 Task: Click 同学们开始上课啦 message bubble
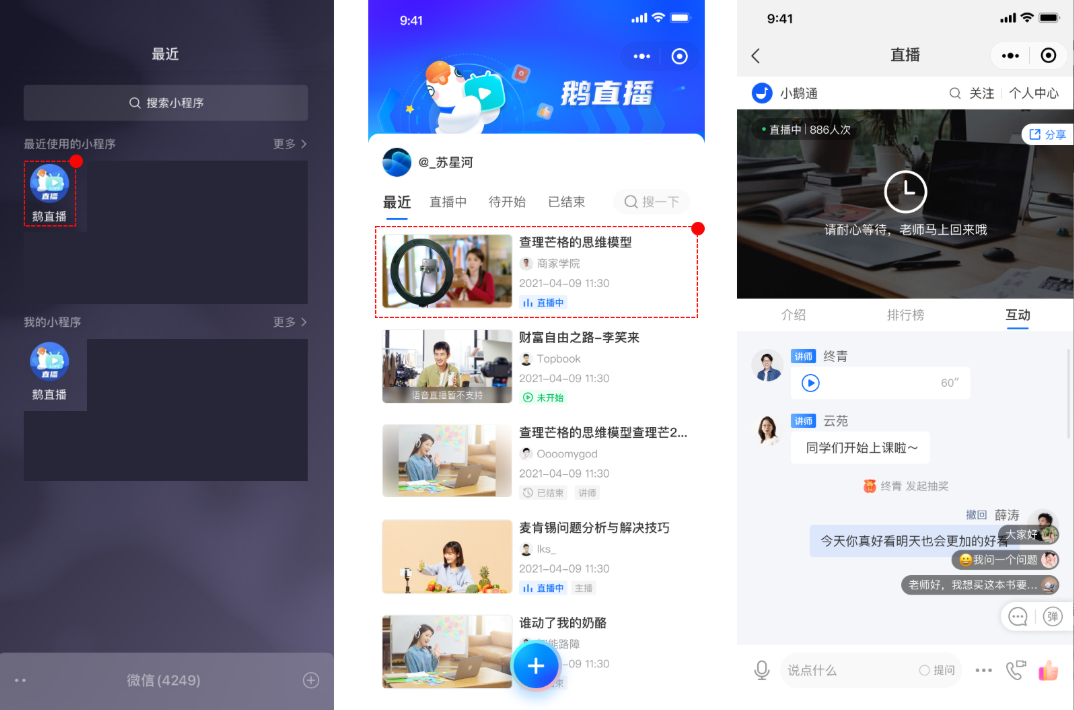pos(861,448)
